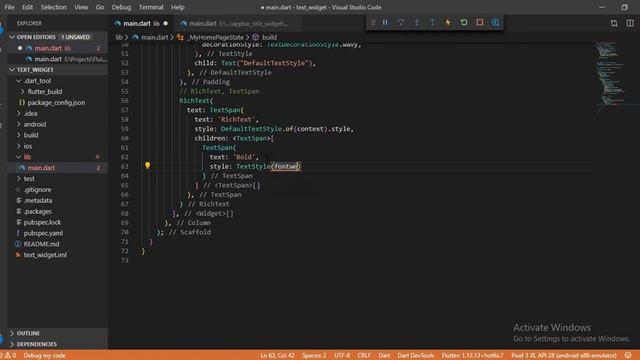Click the debug Step Out icon

(x=432, y=22)
